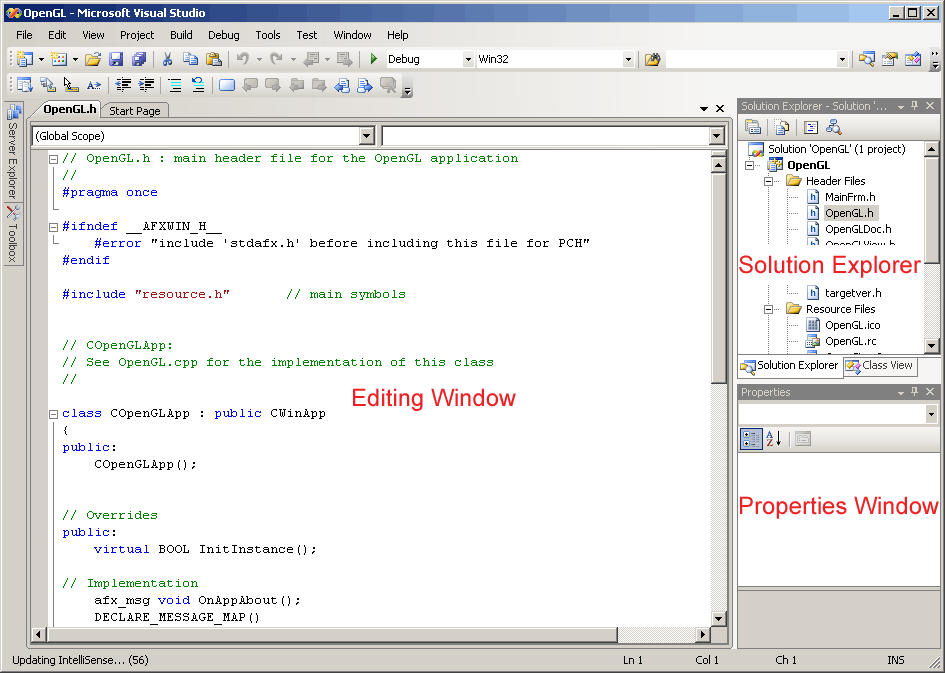Select targetver.h in Solution Explorer
This screenshot has height=673, width=945.
(853, 293)
